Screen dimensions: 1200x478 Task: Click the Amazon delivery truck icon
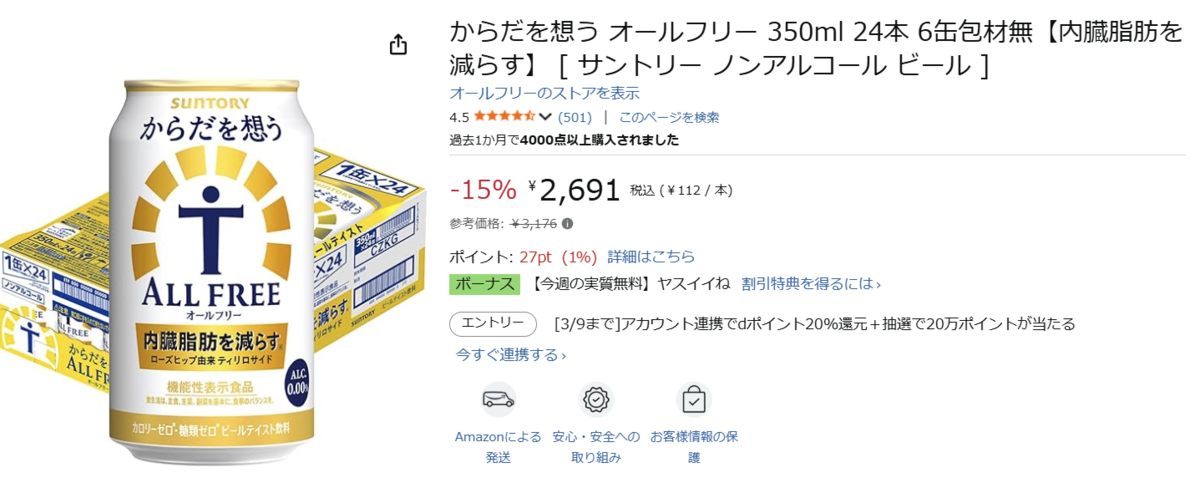click(498, 400)
